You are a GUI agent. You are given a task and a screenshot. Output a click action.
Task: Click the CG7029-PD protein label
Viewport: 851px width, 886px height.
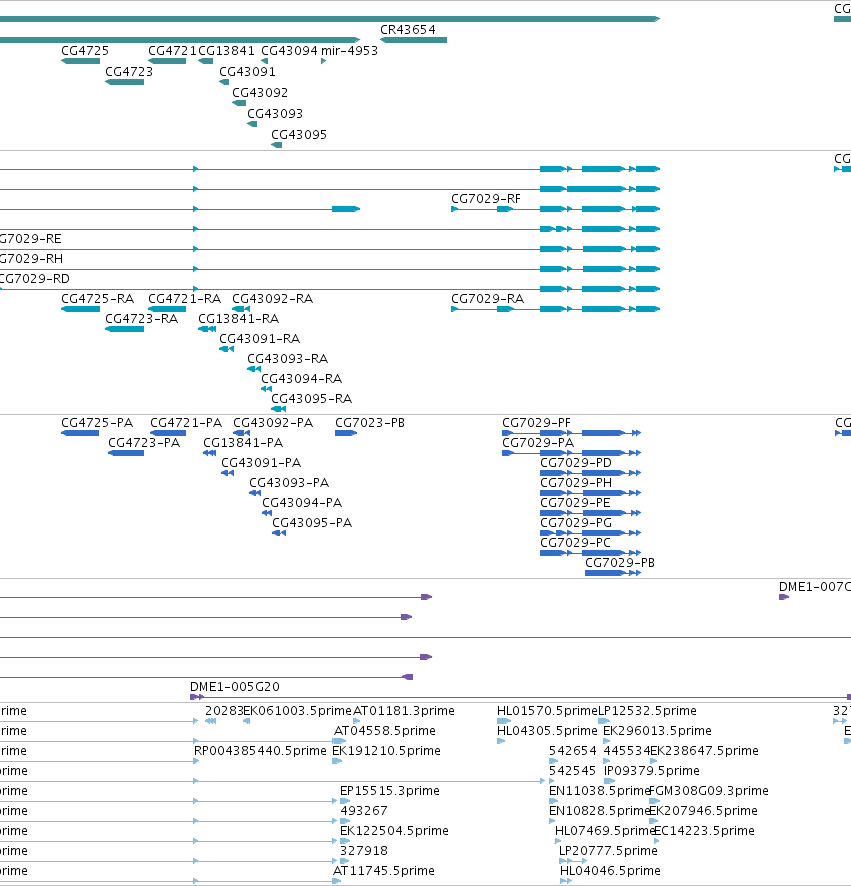click(x=576, y=463)
